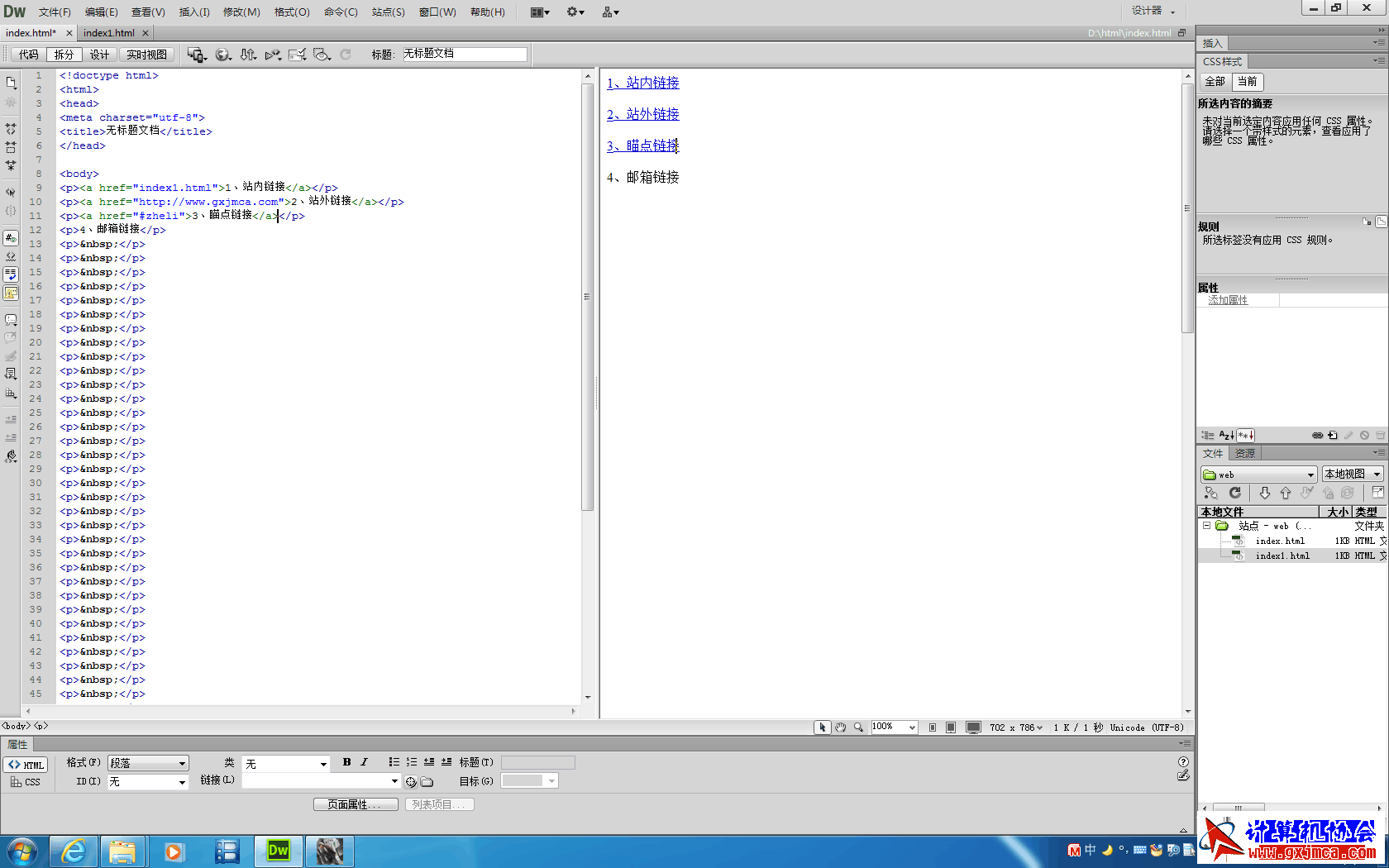Screen dimensions: 1389x868
Task: Click the point-to-file target icon
Action: [411, 781]
